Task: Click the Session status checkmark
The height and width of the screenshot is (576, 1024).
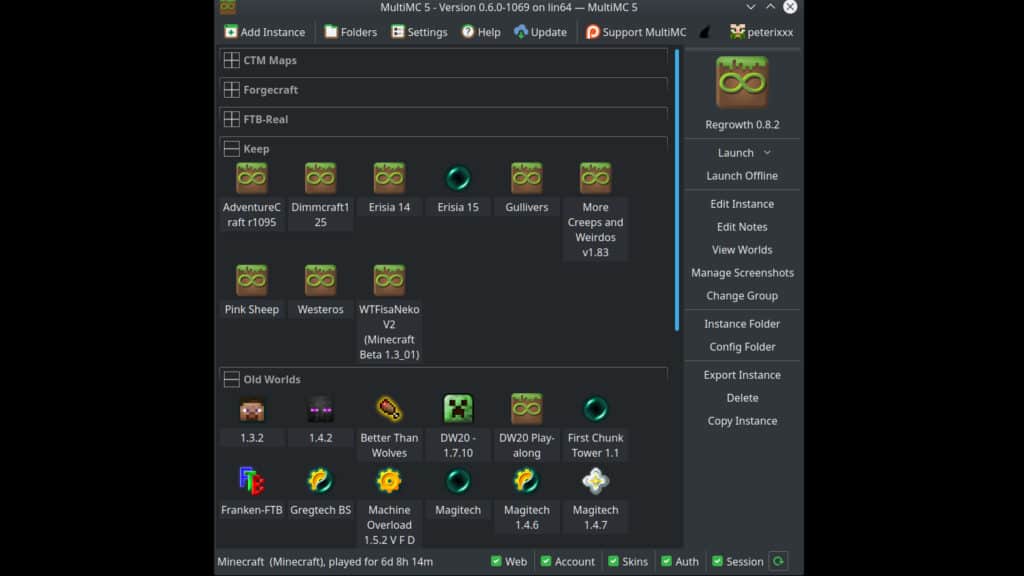Action: 717,561
